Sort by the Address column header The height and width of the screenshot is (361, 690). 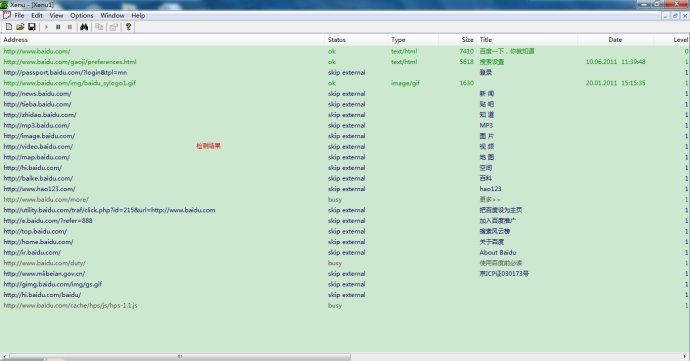pyautogui.click(x=163, y=40)
